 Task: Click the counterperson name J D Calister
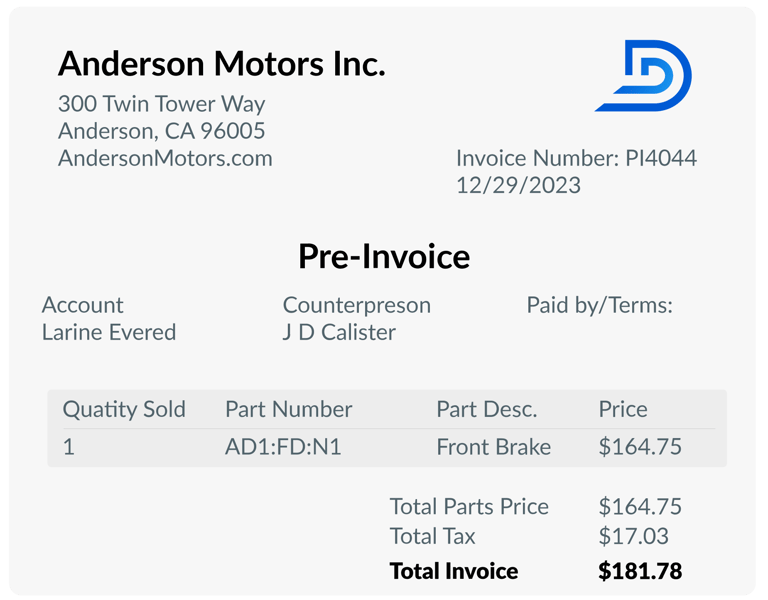point(339,332)
